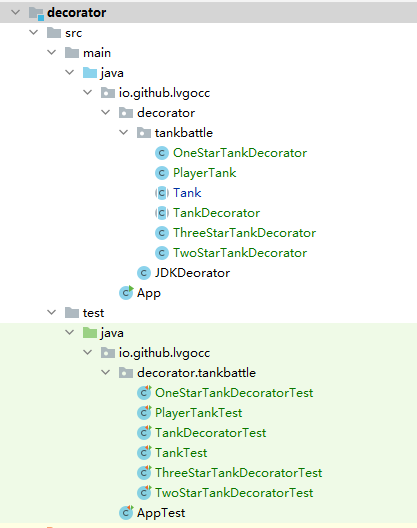Click the decorator module folder icon

[36, 13]
